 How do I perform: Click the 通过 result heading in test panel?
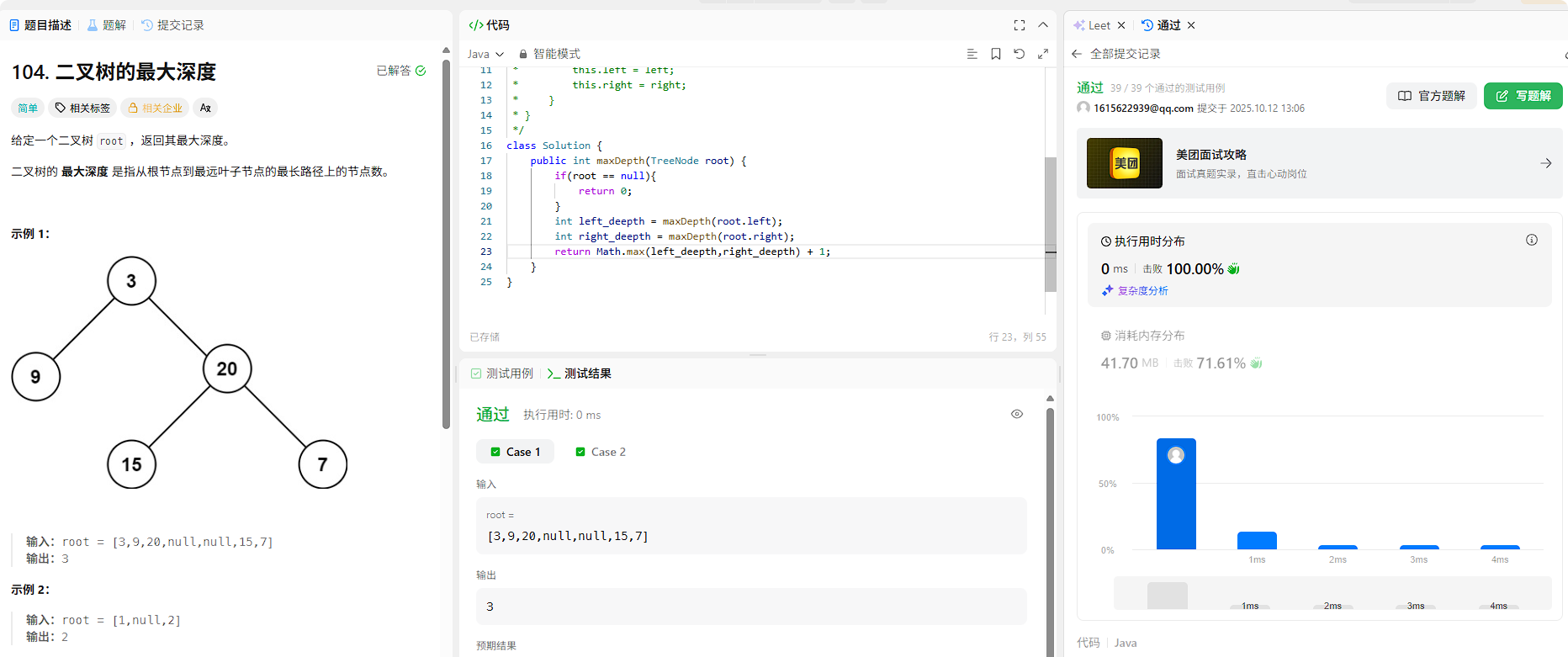pos(493,414)
